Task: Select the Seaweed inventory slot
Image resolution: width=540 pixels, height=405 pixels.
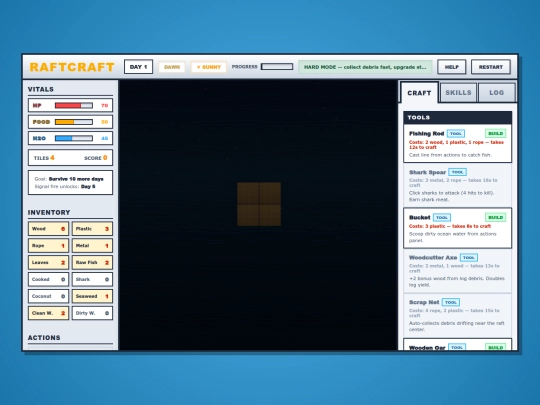Action: tap(92, 296)
